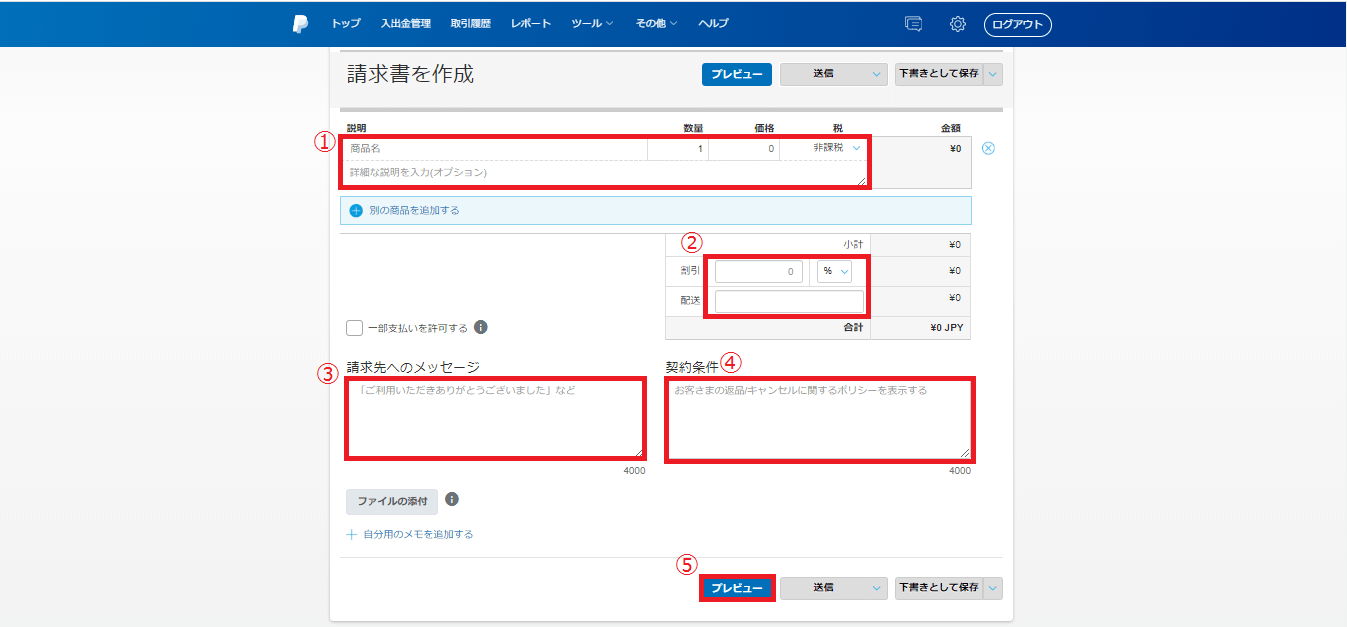1347x627 pixels.
Task: Click info icon next to ファイルの添付
Action: 452,499
